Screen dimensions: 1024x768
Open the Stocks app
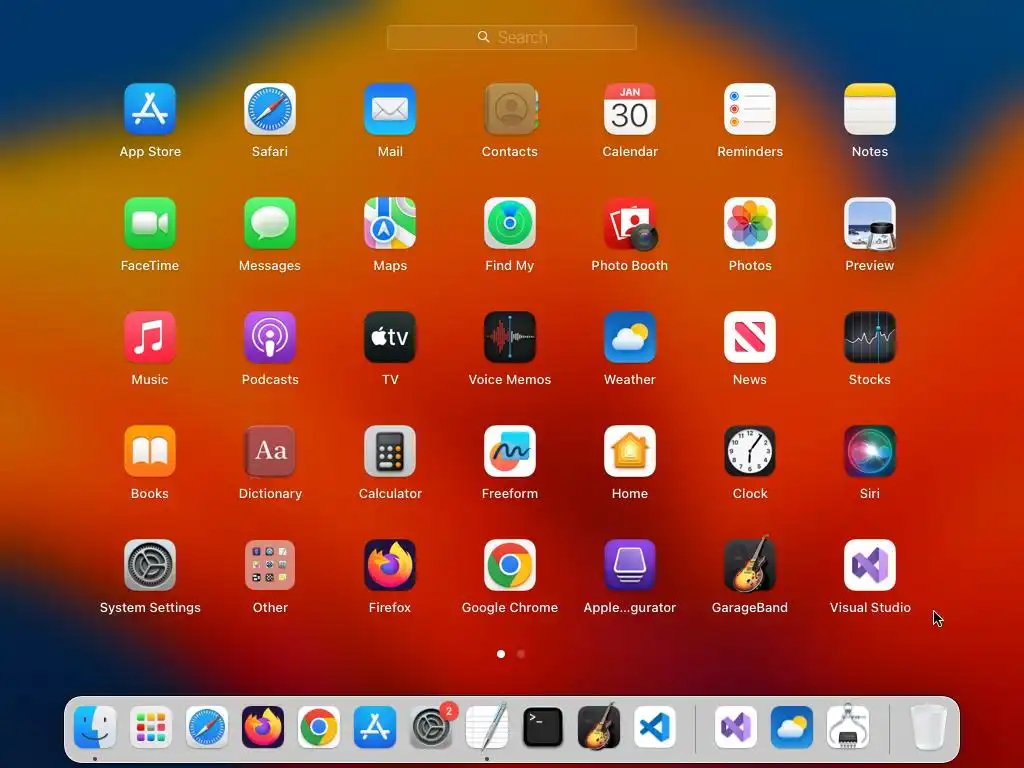coord(870,337)
